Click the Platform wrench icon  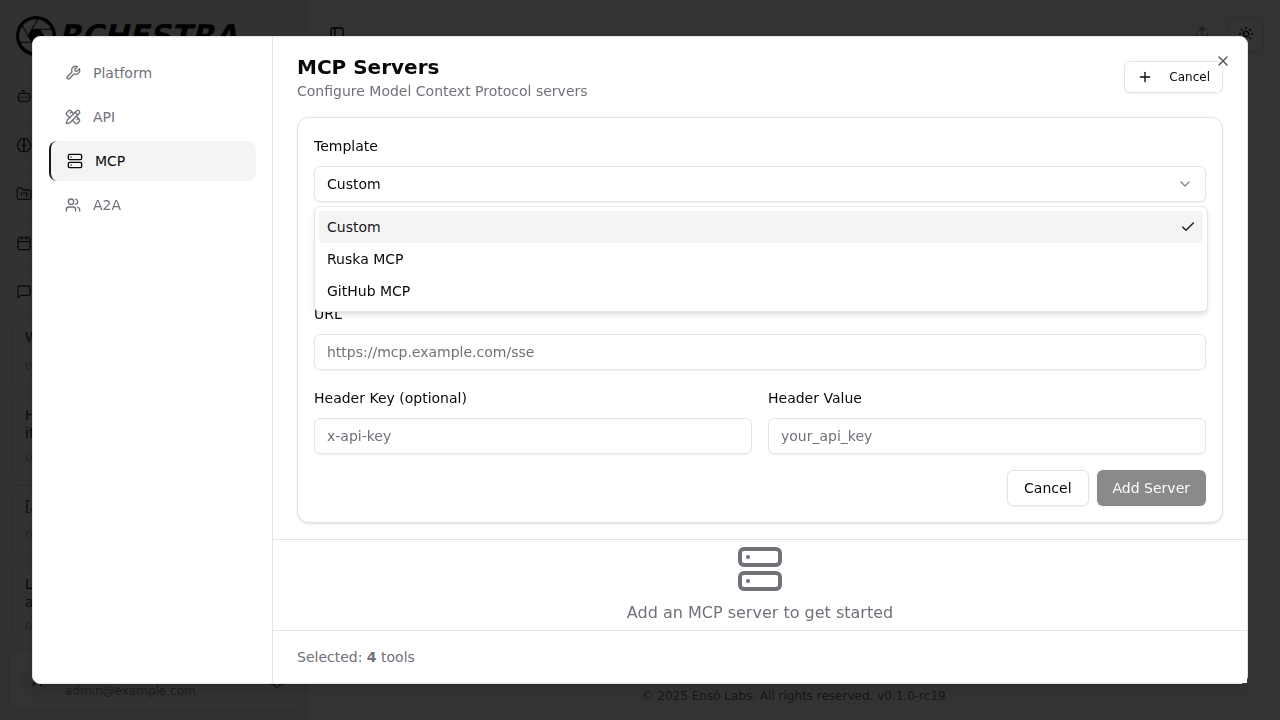[73, 73]
